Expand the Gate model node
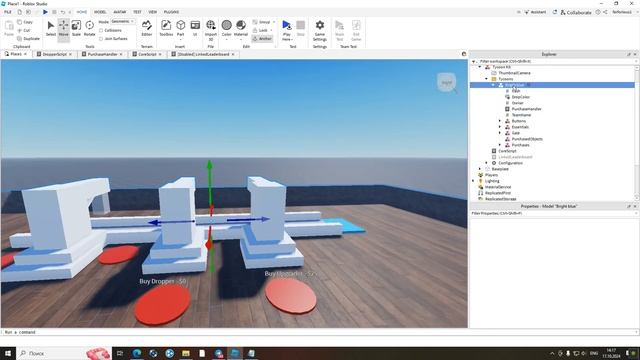The image size is (640, 360). (x=500, y=133)
